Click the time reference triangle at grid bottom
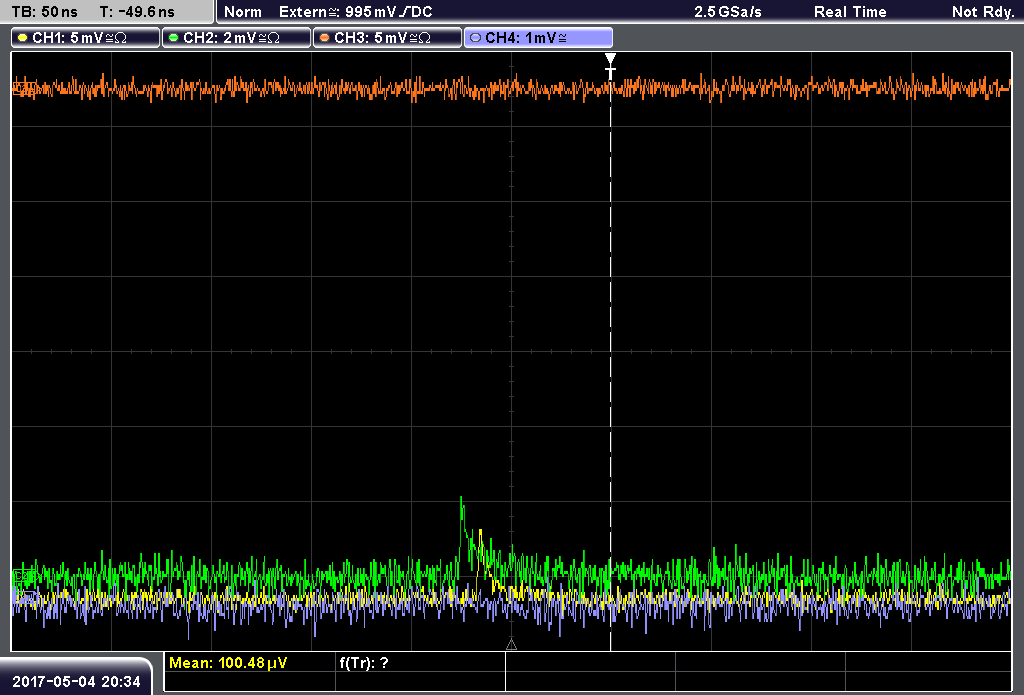The height and width of the screenshot is (695, 1024). (511, 645)
